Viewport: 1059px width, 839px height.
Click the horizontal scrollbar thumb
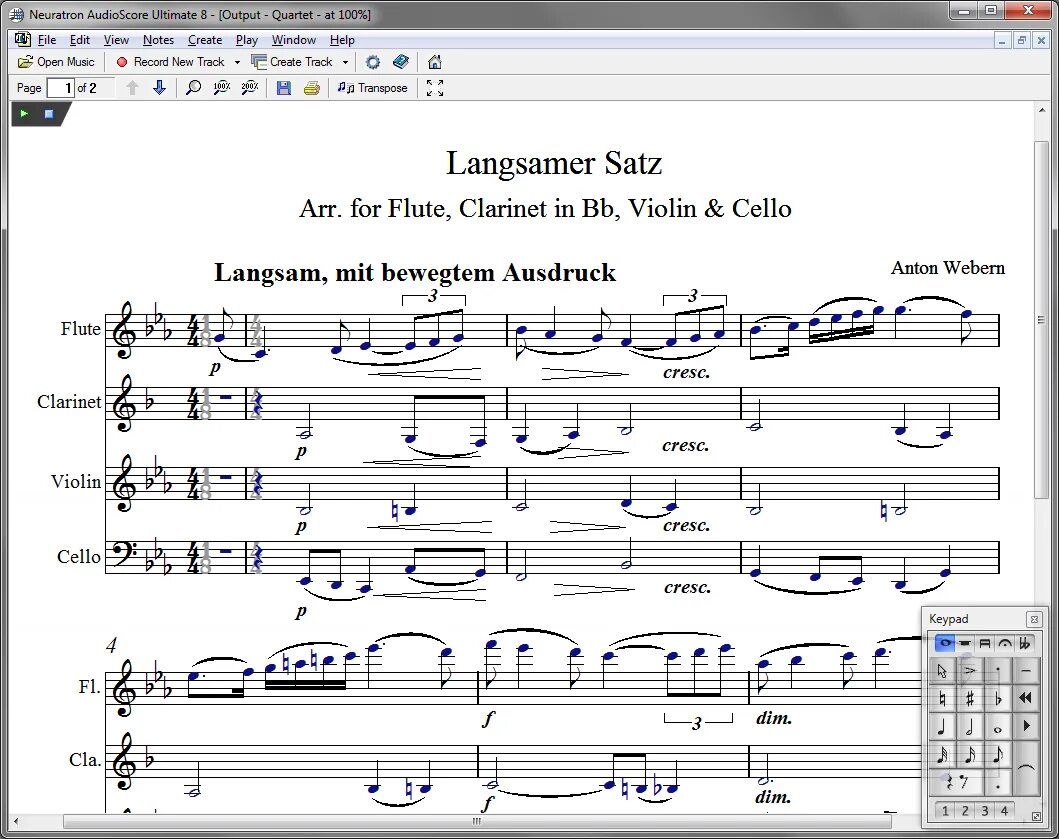[477, 821]
